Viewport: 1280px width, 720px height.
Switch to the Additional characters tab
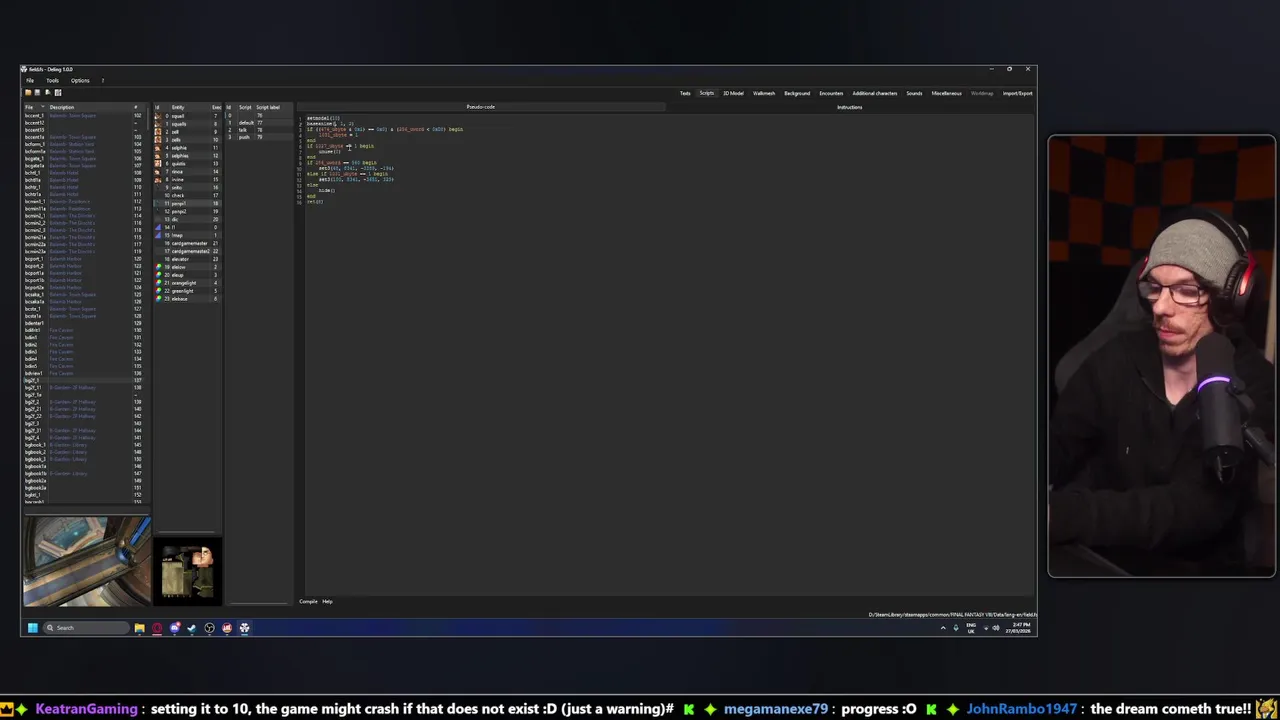[x=875, y=93]
